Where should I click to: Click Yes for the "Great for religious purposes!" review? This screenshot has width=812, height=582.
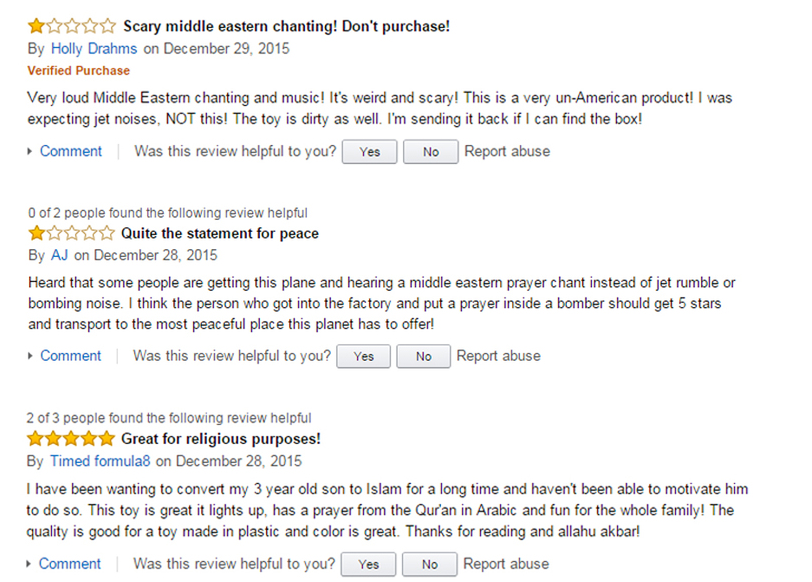coord(369,564)
